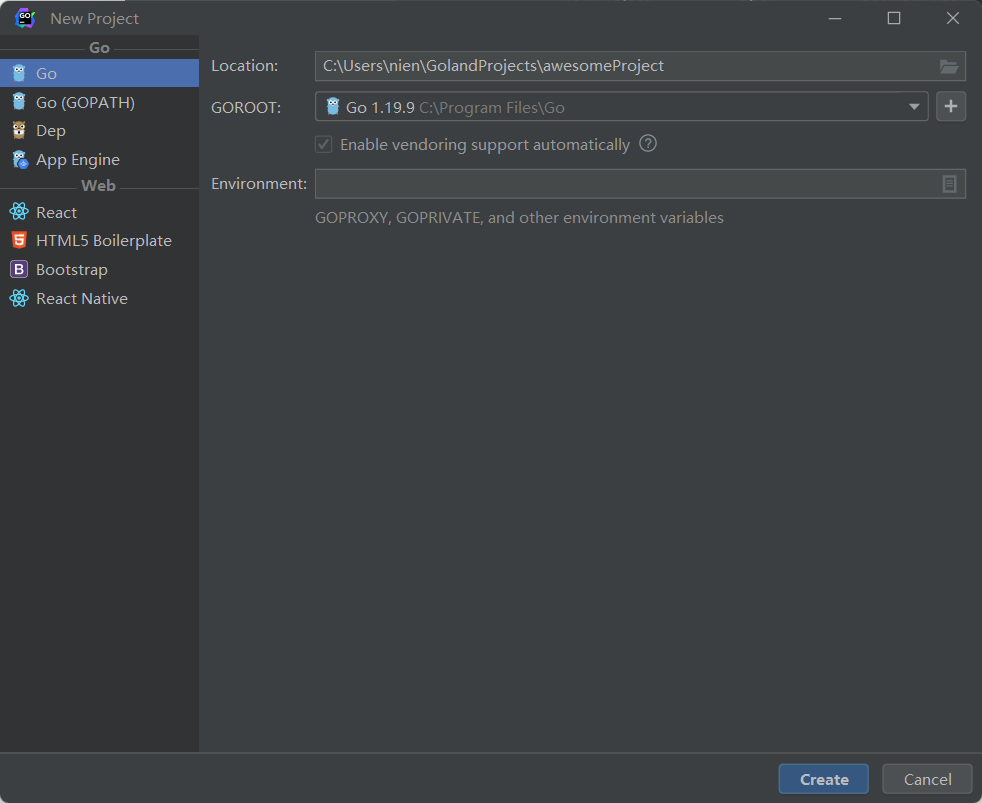This screenshot has height=803, width=982.
Task: Click the Location path field
Action: (x=640, y=66)
